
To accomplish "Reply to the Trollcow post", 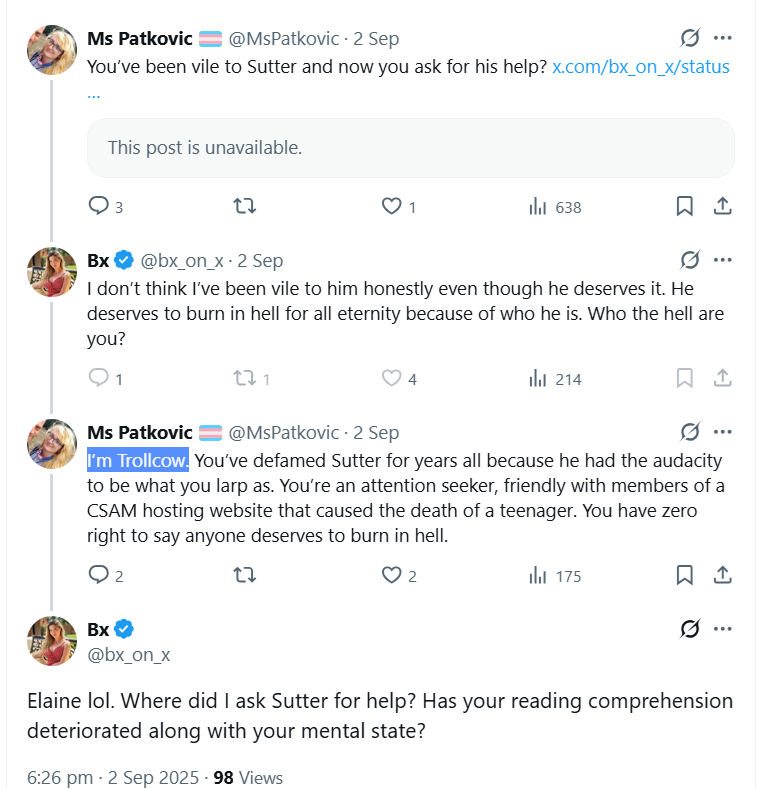I will (99, 575).
